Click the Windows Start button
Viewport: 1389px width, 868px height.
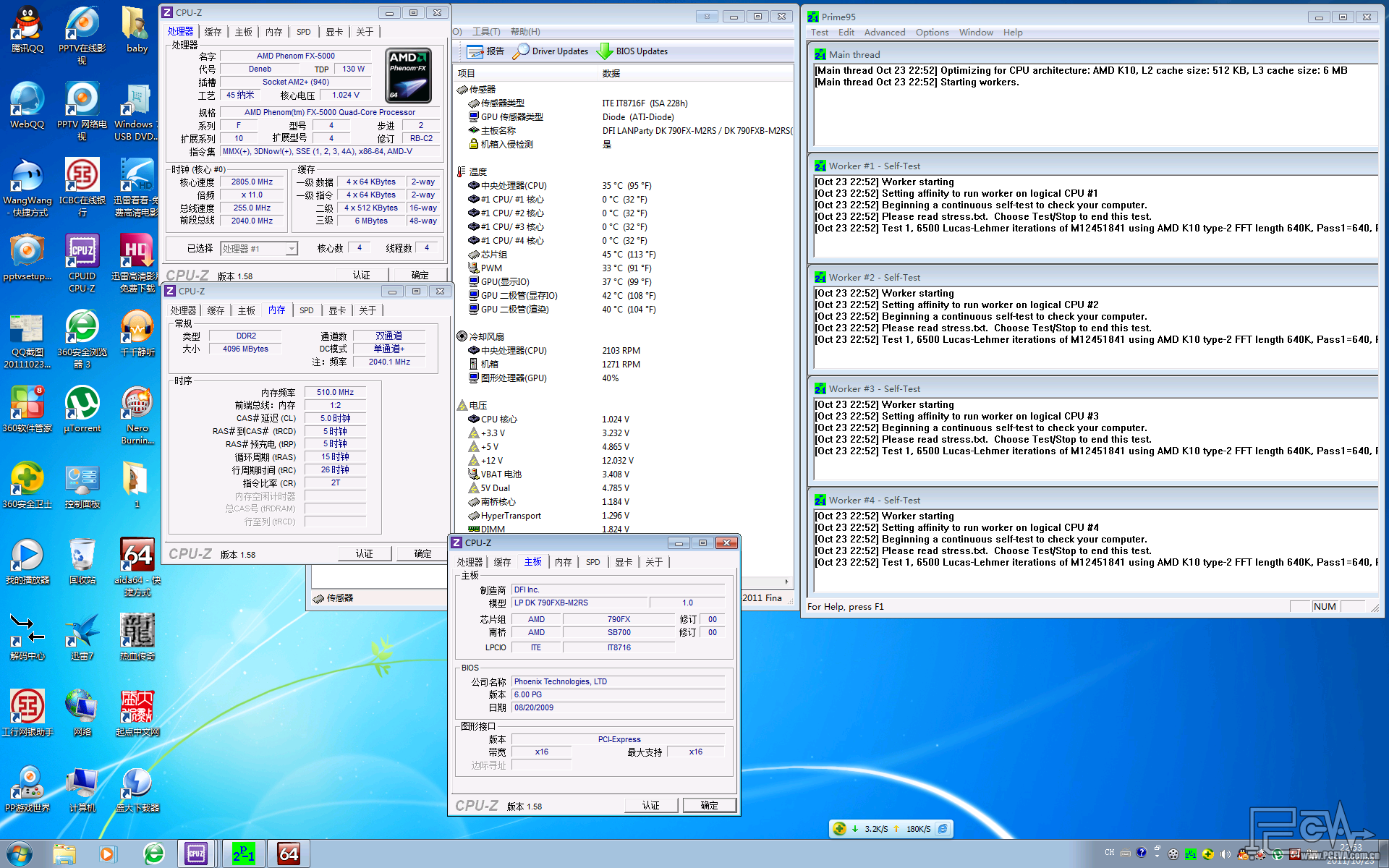pos(20,854)
